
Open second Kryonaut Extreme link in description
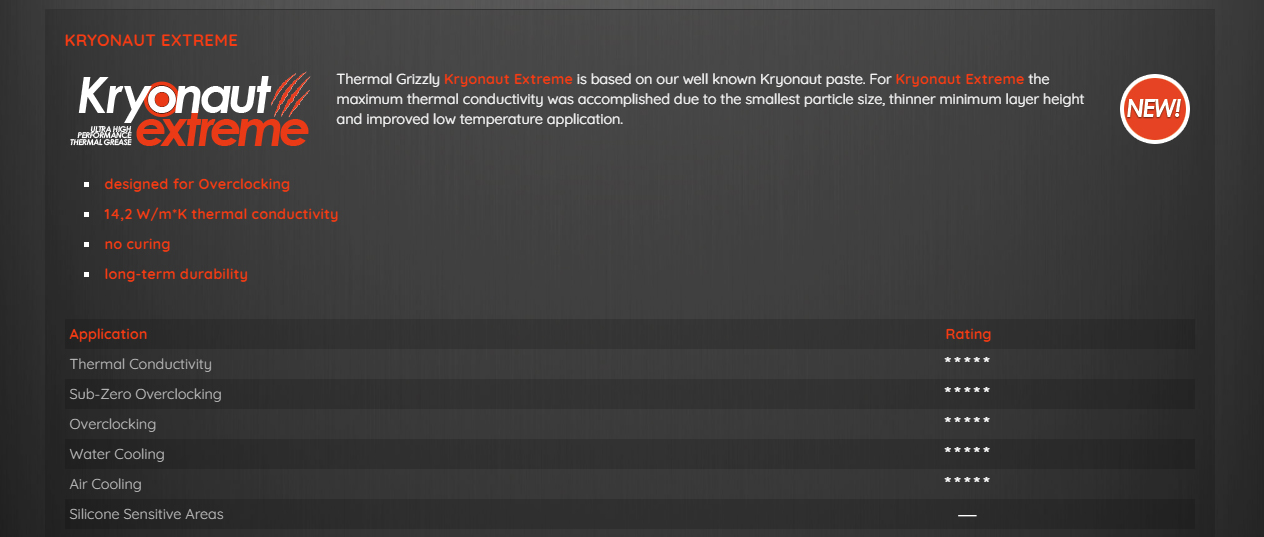[960, 79]
